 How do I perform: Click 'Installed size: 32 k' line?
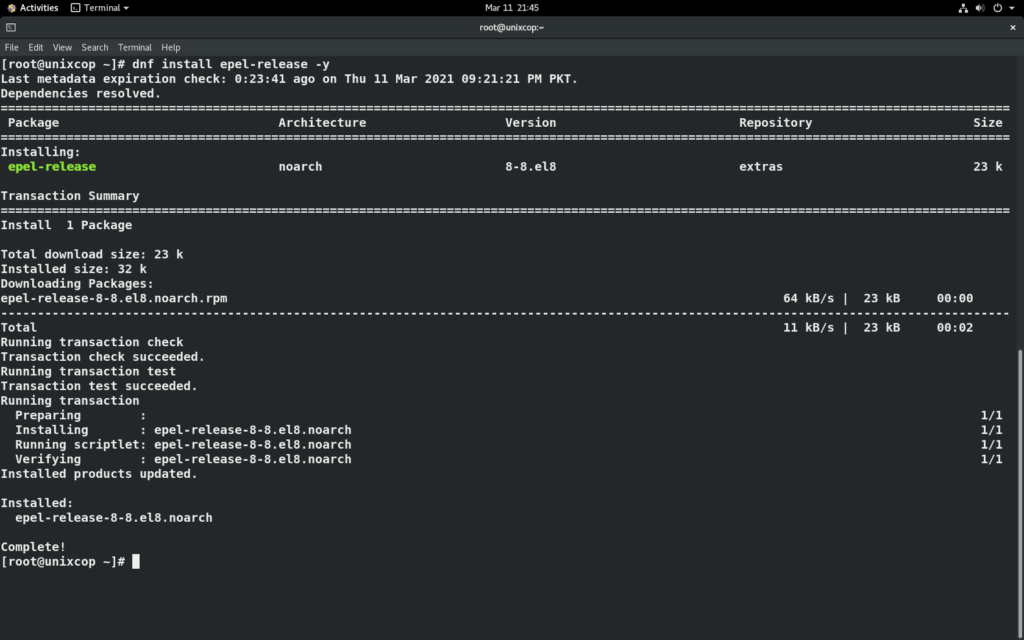point(73,269)
